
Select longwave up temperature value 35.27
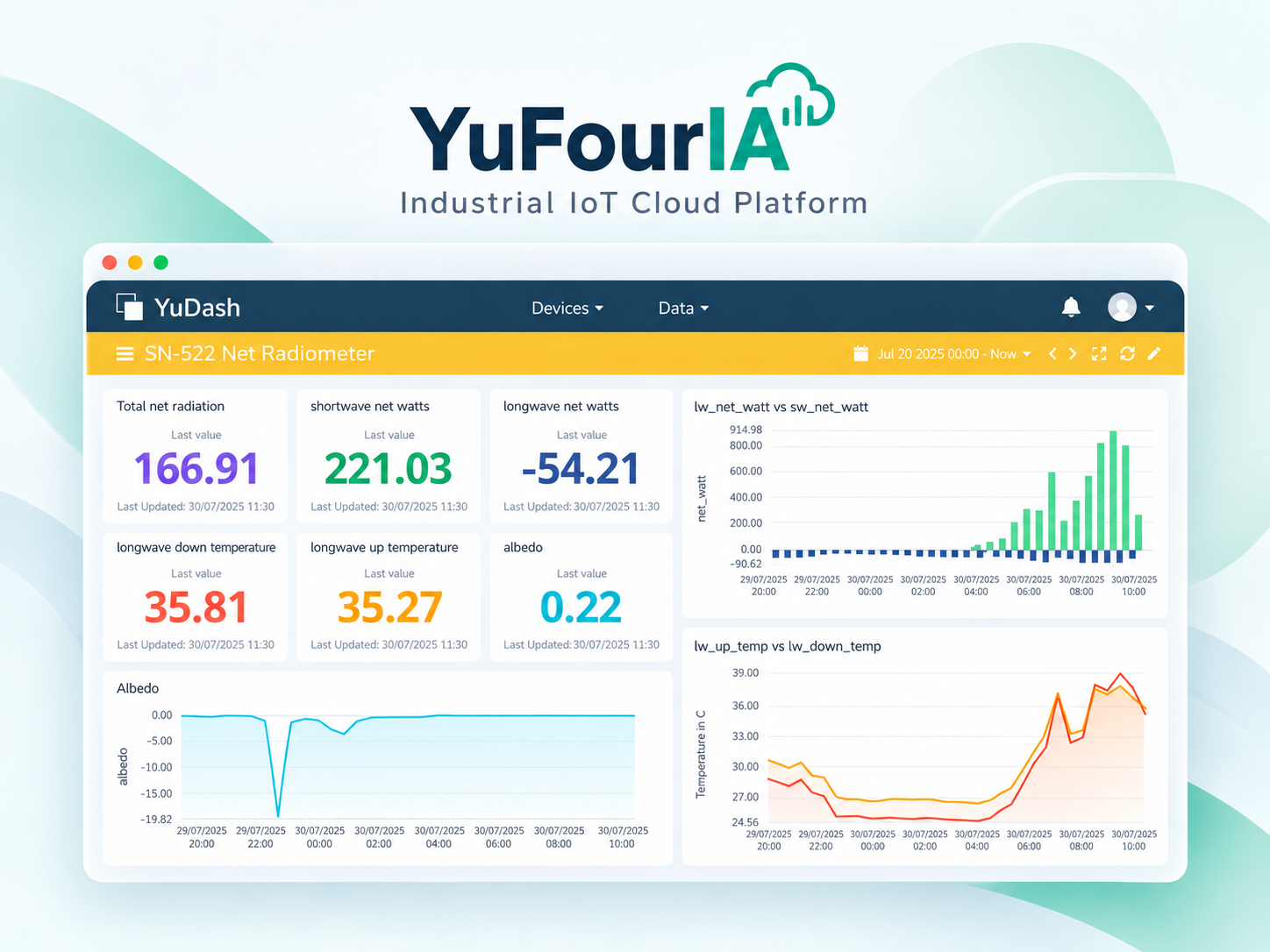[389, 607]
